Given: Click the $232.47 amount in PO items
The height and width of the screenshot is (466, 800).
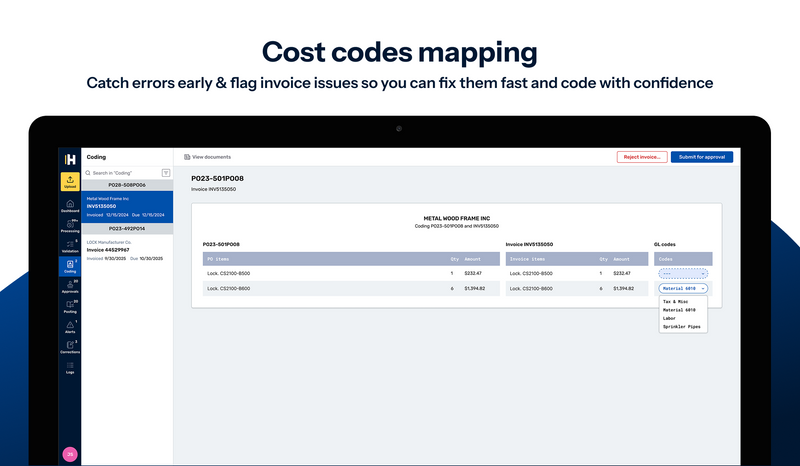Looking at the screenshot, I should [x=473, y=274].
